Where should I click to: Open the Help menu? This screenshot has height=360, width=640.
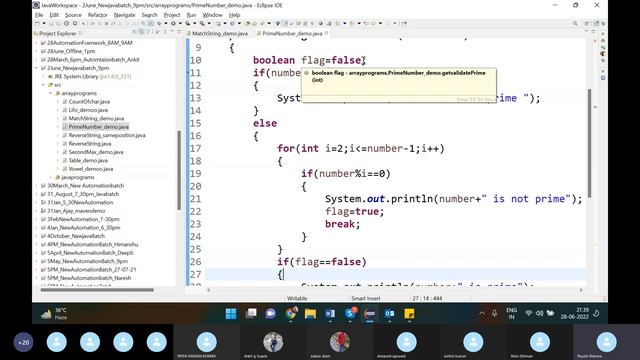tap(234, 15)
